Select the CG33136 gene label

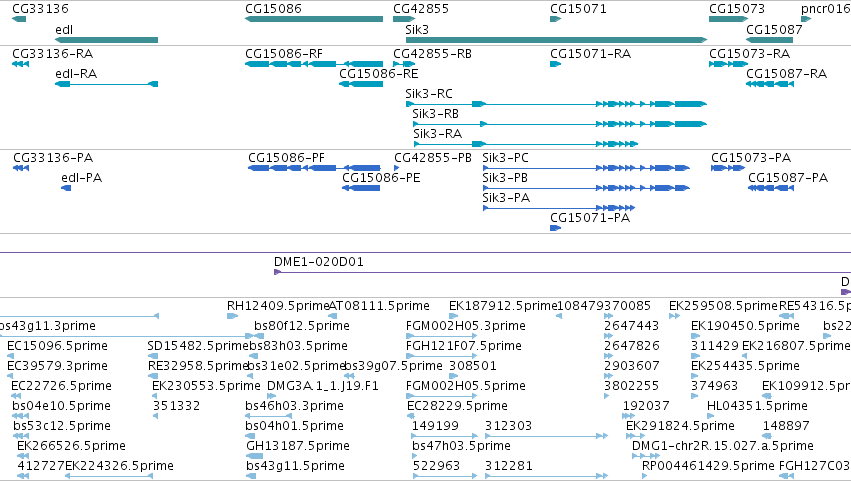point(40,9)
